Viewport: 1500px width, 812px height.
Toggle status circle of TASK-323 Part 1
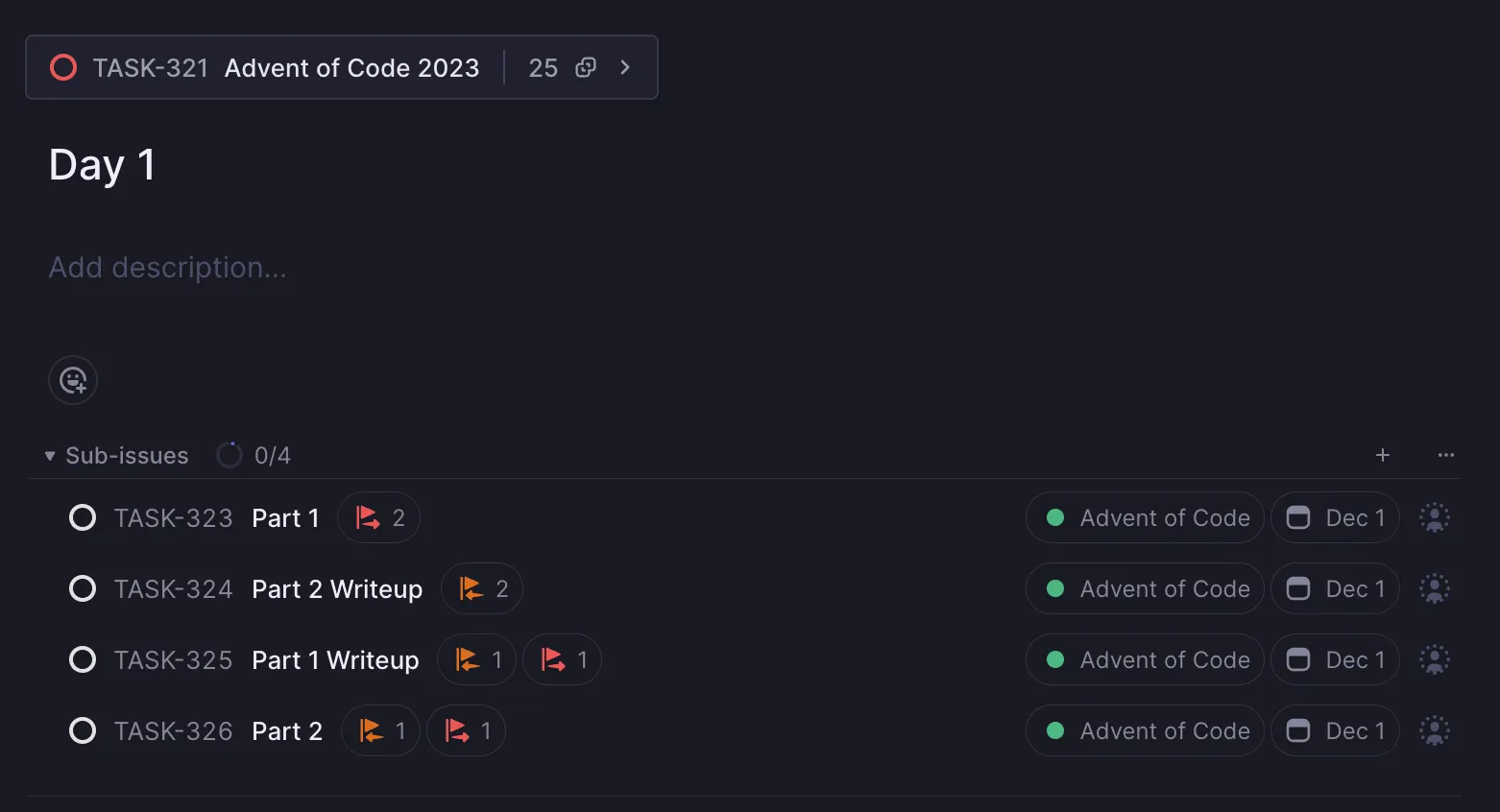point(83,518)
